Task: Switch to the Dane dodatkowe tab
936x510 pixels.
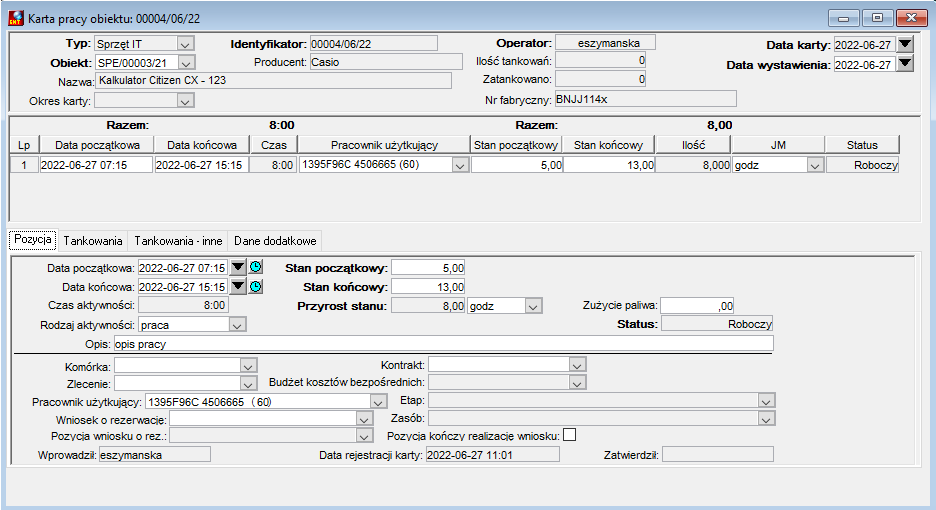Action: point(275,241)
